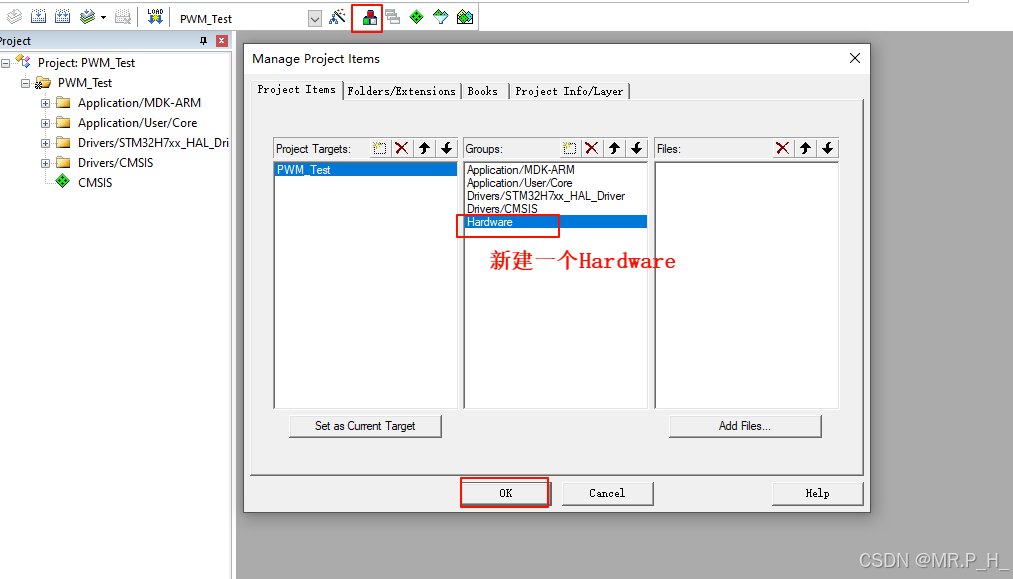The image size is (1013, 579).
Task: Click the Manage Project Items blocks icon
Action: [370, 17]
